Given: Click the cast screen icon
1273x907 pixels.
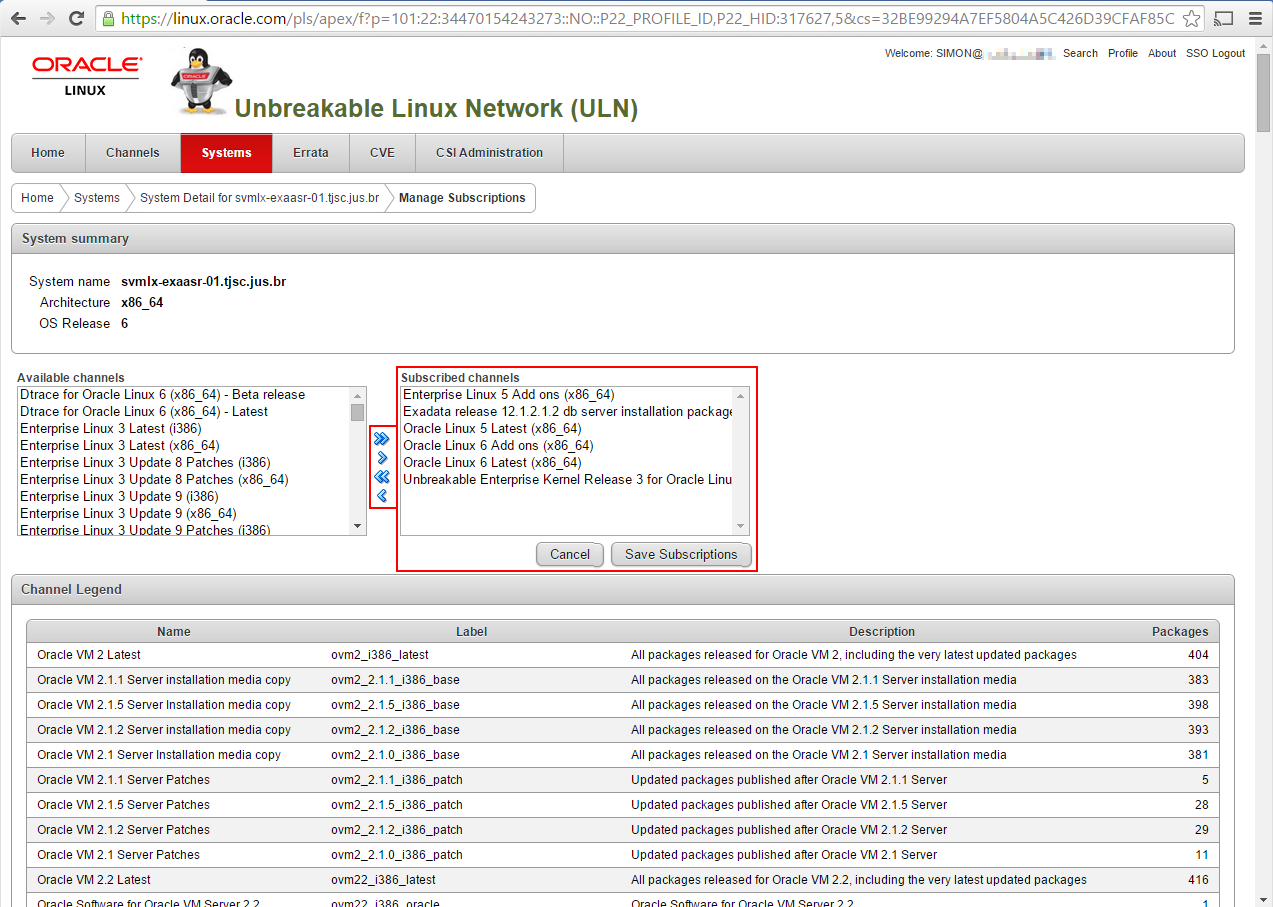Looking at the screenshot, I should tap(1223, 18).
